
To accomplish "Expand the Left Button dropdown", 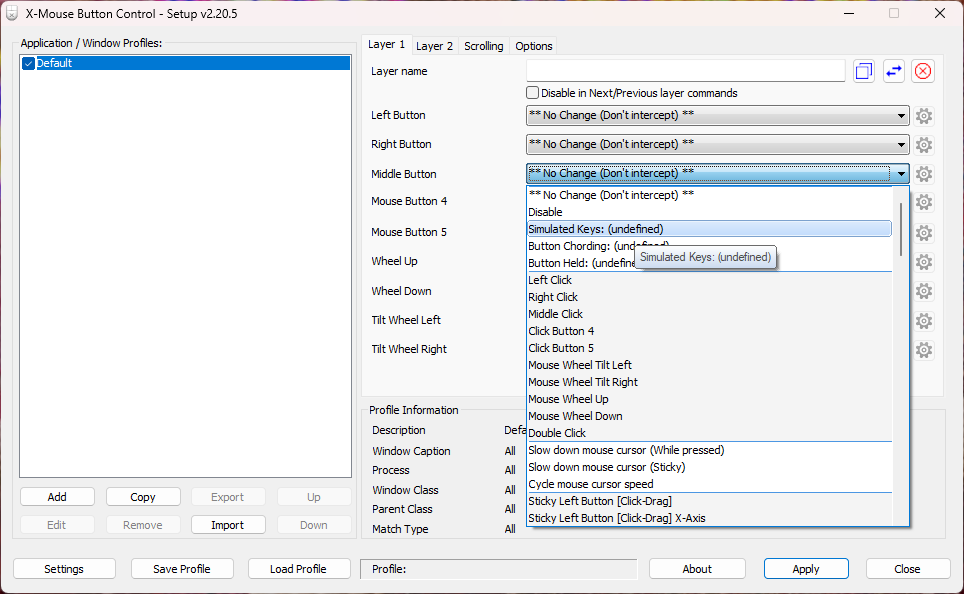I will pyautogui.click(x=901, y=116).
